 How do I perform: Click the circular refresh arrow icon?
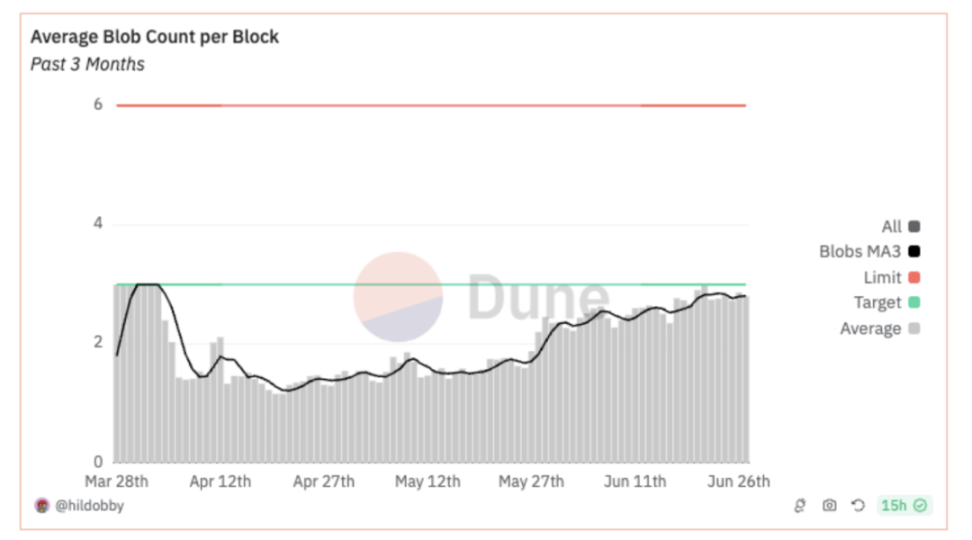click(857, 506)
